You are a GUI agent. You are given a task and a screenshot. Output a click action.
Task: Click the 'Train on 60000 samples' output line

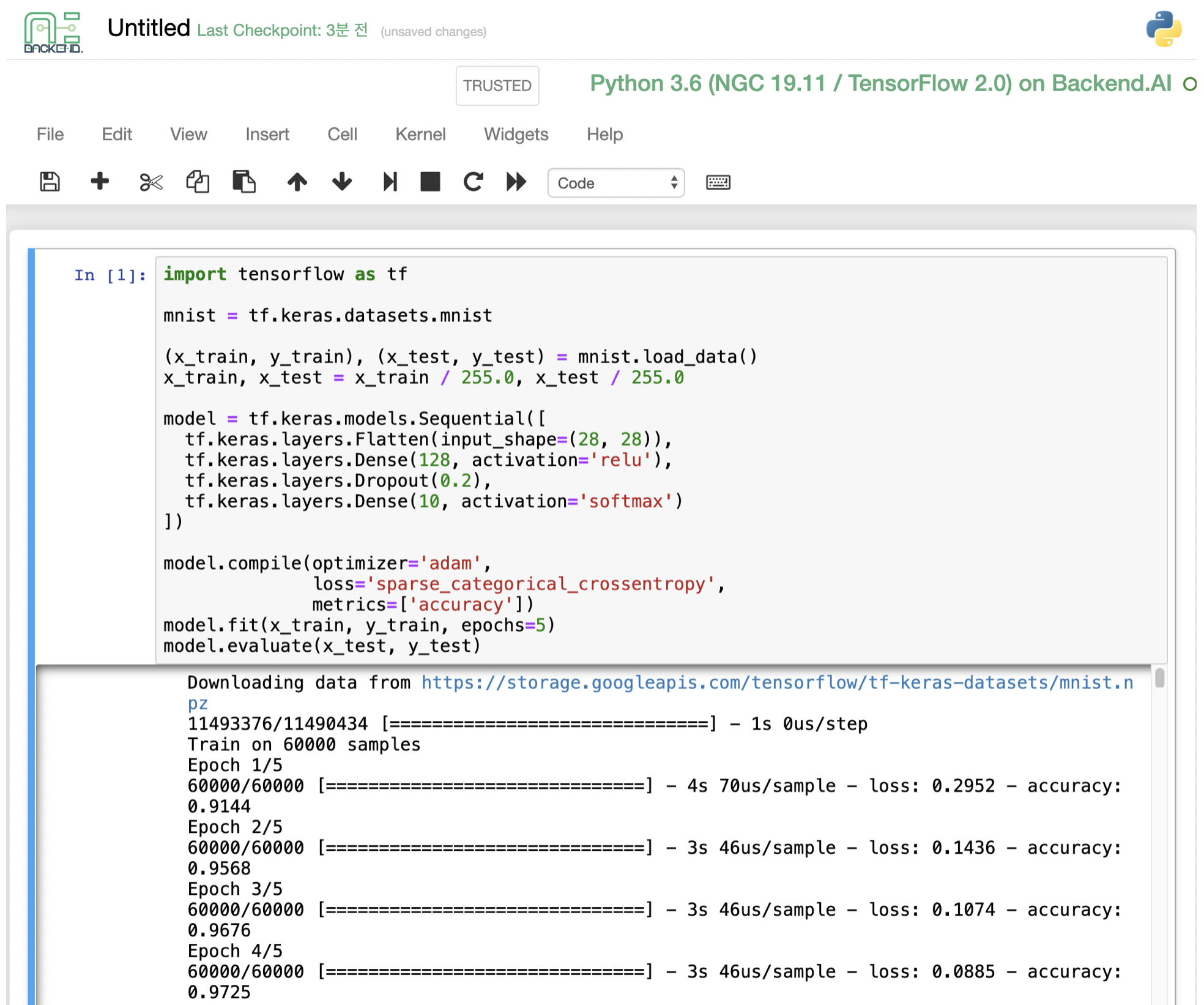click(x=303, y=745)
